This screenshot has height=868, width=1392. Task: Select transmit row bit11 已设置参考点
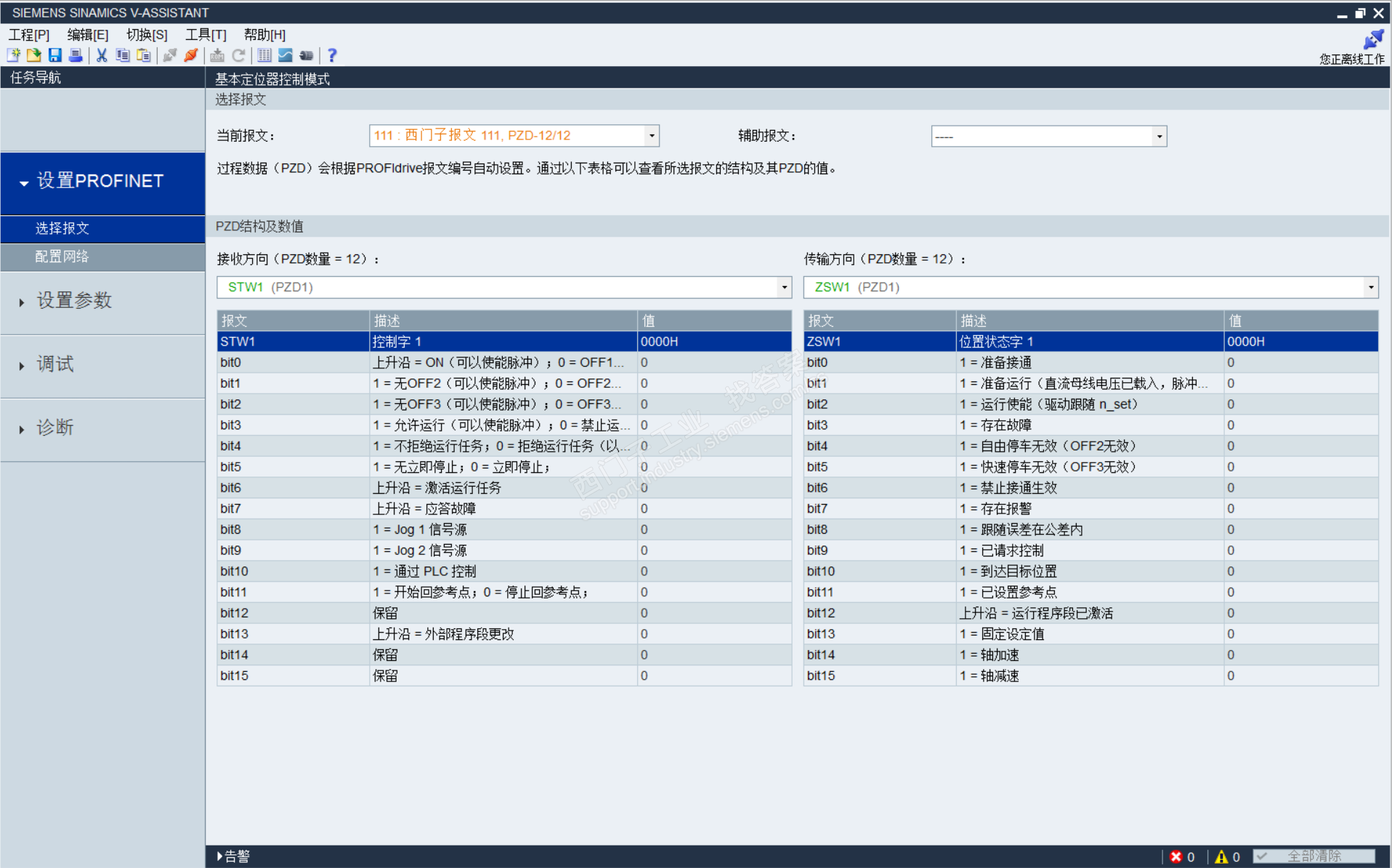1090,593
